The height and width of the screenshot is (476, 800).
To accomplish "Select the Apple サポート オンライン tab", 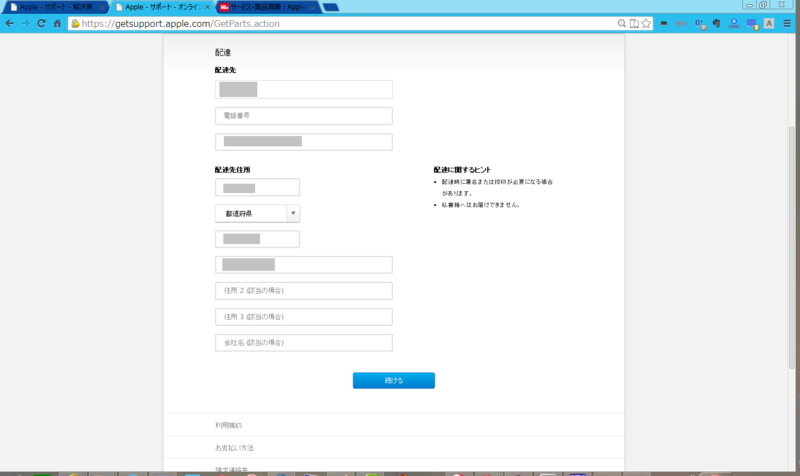I will 161,7.
